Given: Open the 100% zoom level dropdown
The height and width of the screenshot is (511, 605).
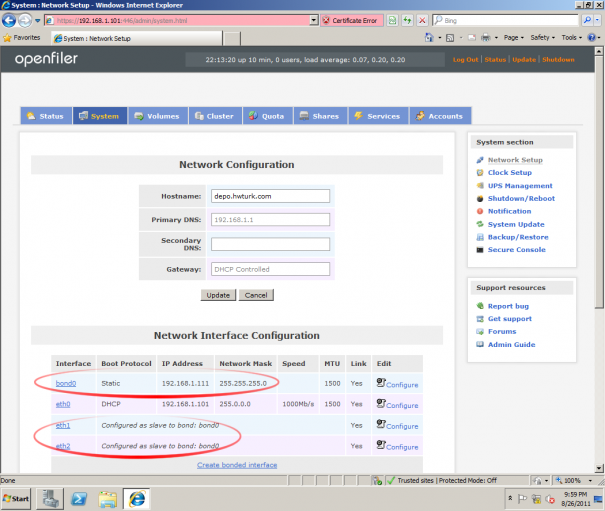Looking at the screenshot, I should pyautogui.click(x=590, y=481).
